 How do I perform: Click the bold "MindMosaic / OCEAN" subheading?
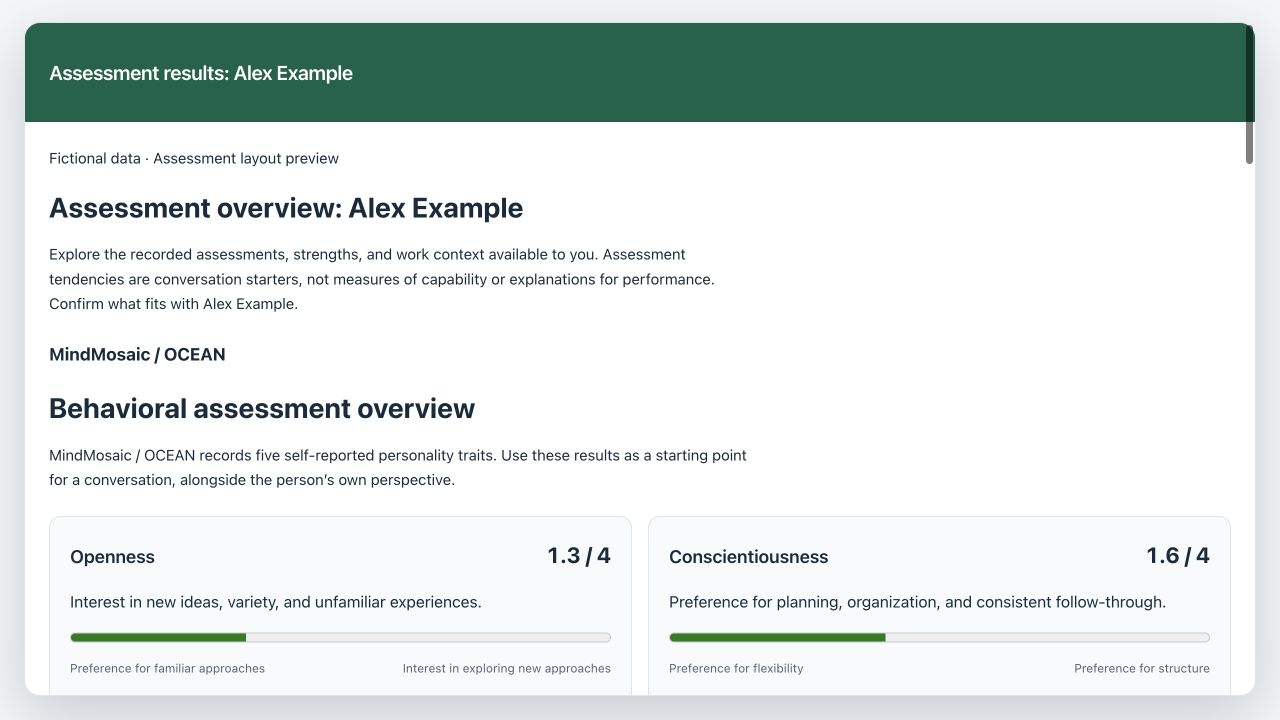(137, 354)
